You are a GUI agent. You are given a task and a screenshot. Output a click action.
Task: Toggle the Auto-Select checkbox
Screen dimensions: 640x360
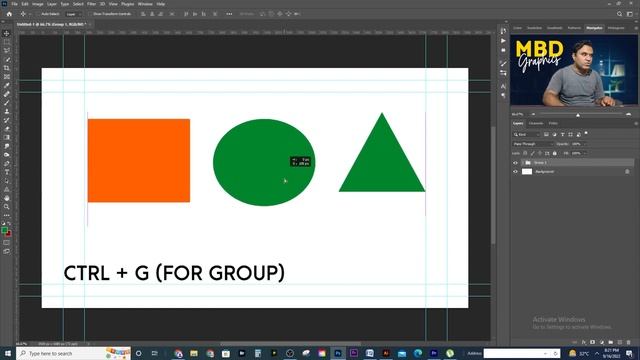point(39,14)
